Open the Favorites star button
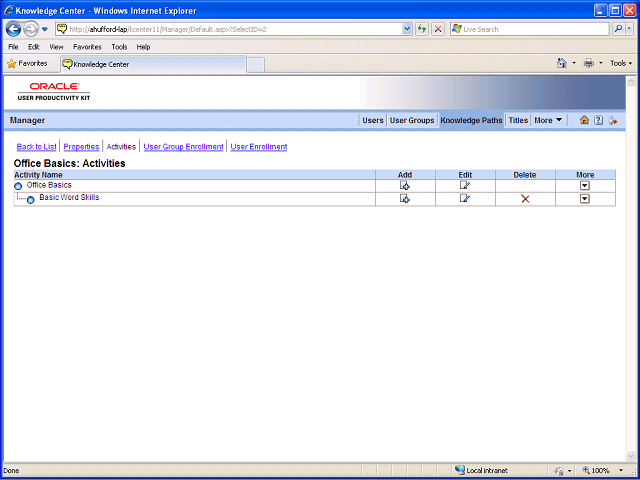640x480 pixels. [27, 64]
